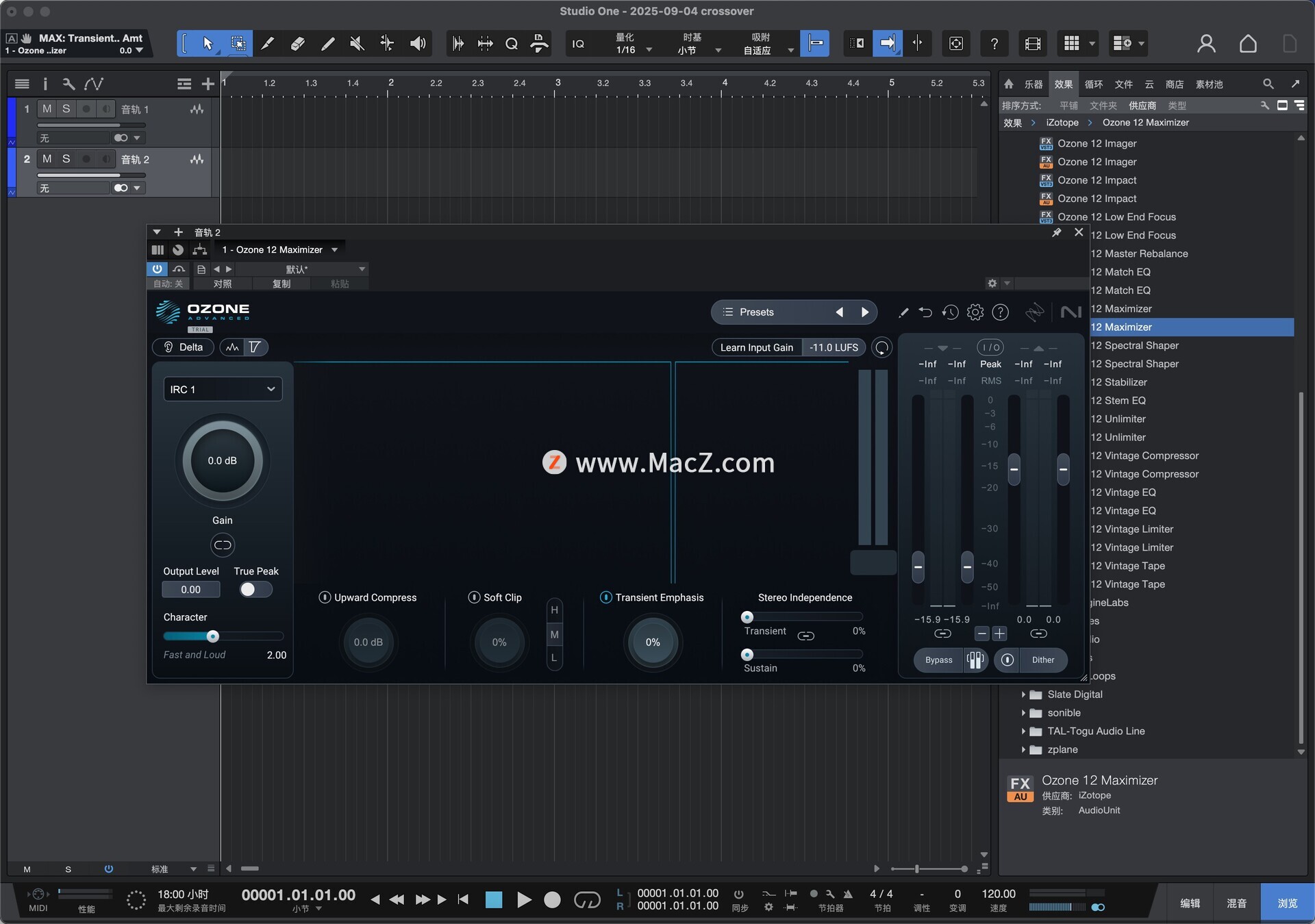The image size is (1315, 924).
Task: Select the Range tool
Action: [238, 44]
